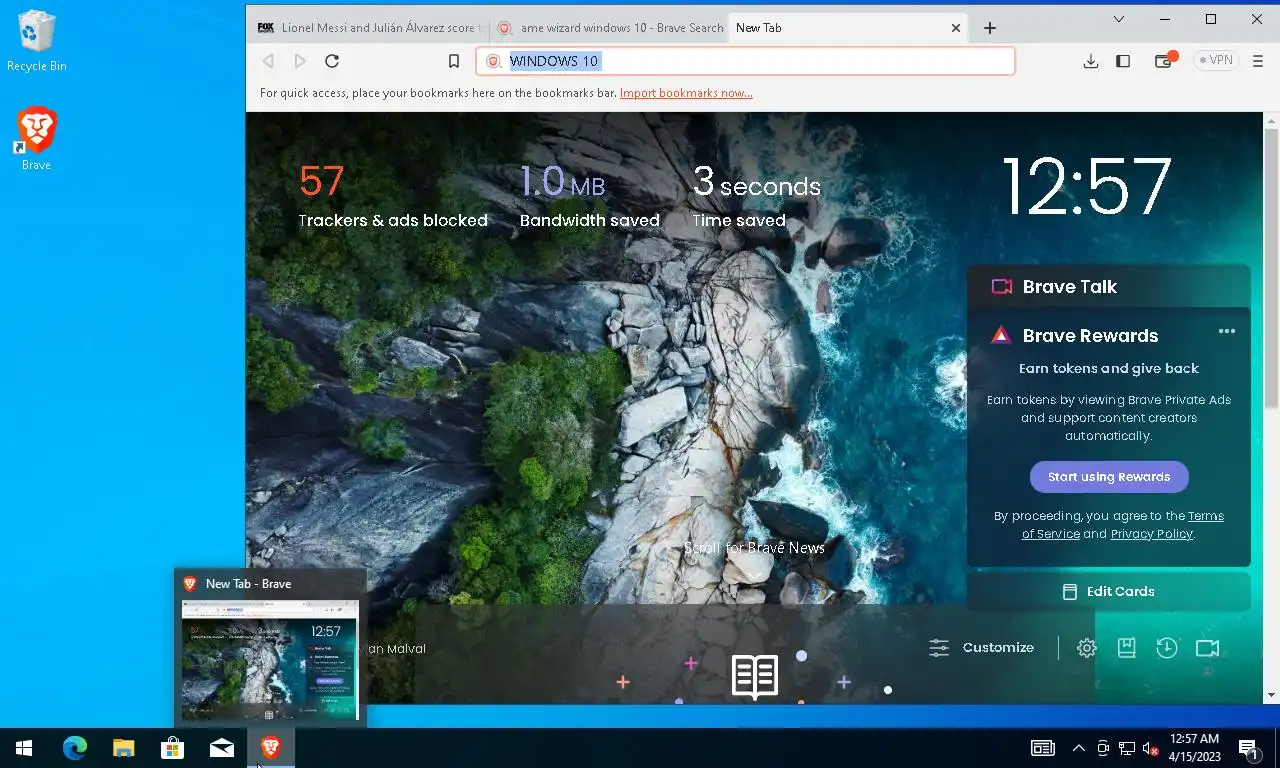
Task: Open History clock icon
Action: 1167,648
